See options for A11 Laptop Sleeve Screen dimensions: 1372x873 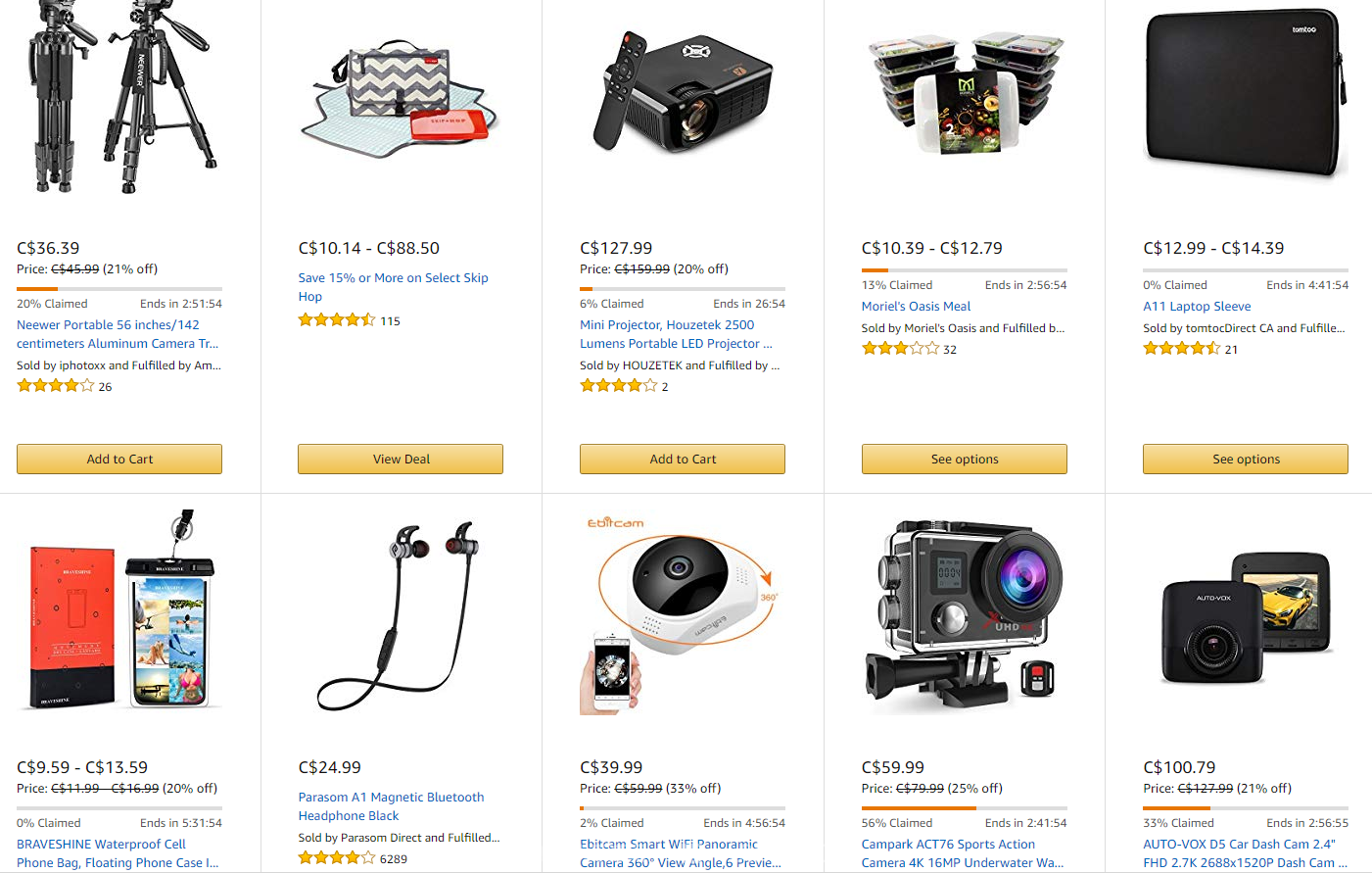point(1246,459)
